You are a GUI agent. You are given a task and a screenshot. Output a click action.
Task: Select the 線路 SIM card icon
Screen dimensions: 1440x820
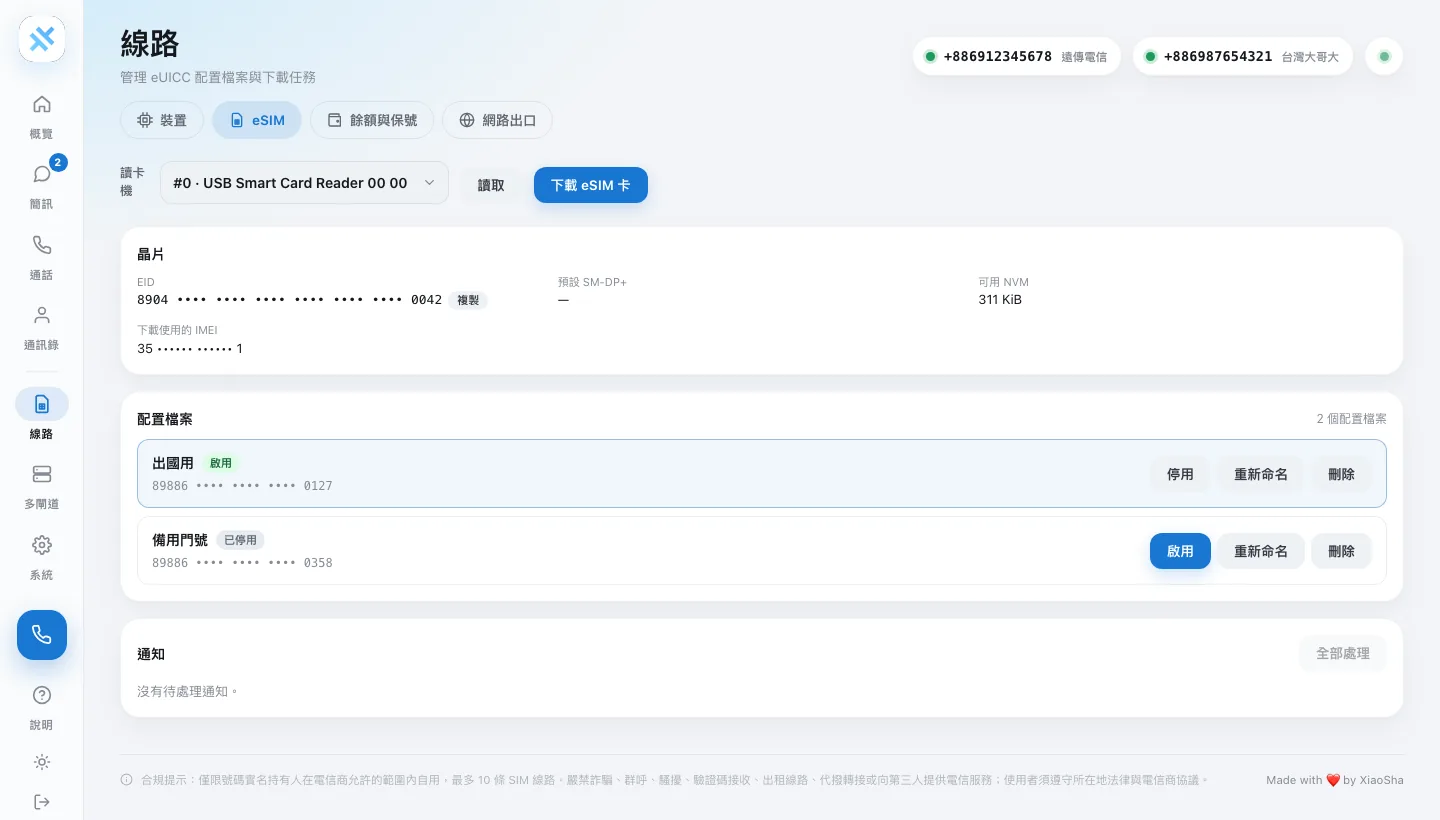pyautogui.click(x=42, y=404)
